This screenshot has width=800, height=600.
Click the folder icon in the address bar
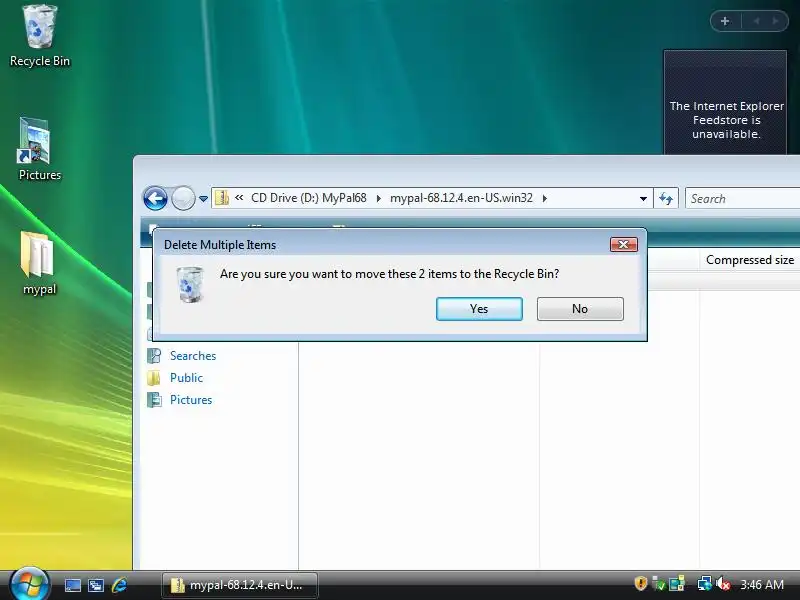(x=222, y=198)
